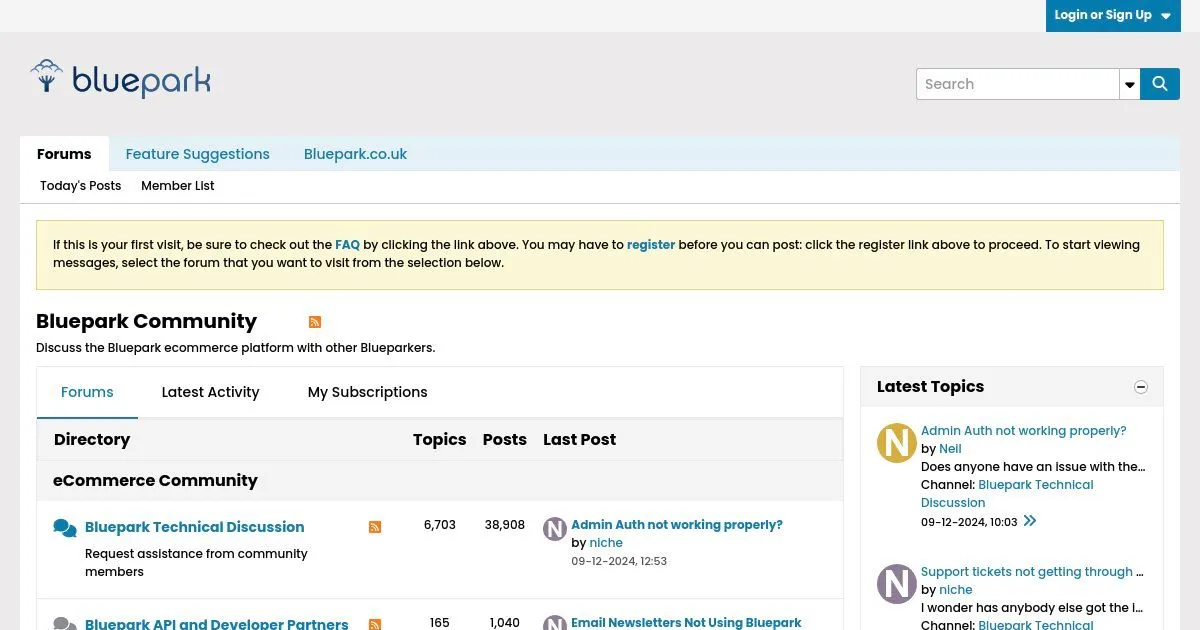Open the search options dropdown arrow
This screenshot has width=1200, height=630.
tap(1130, 84)
